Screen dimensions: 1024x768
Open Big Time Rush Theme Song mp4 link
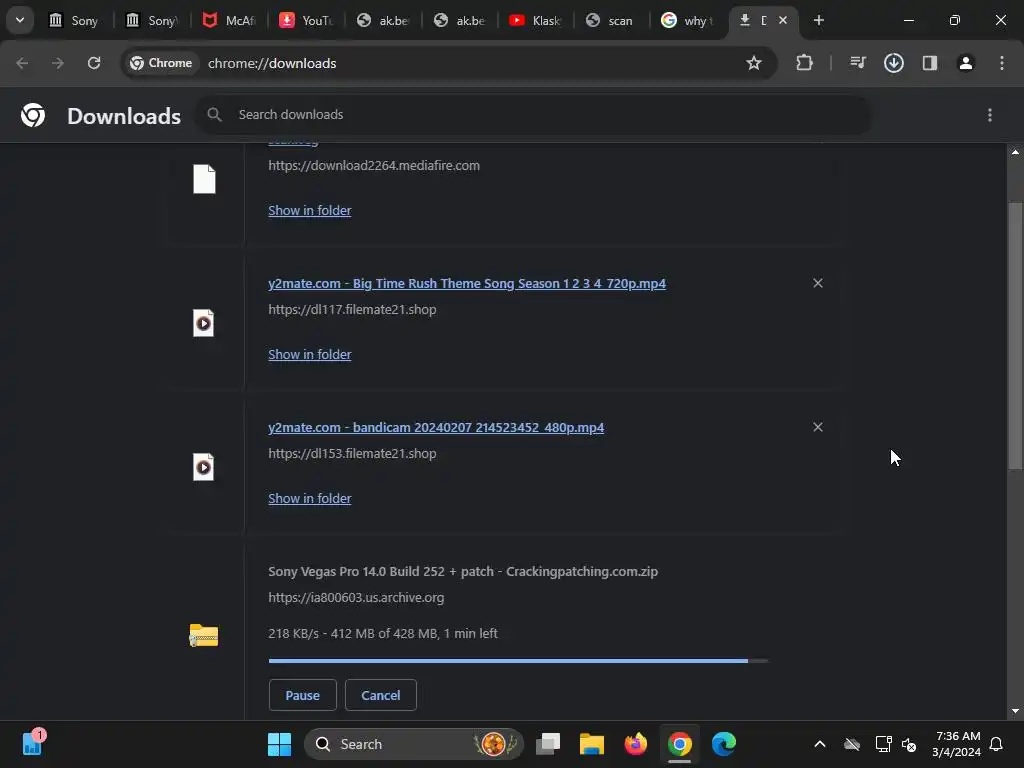pos(467,283)
